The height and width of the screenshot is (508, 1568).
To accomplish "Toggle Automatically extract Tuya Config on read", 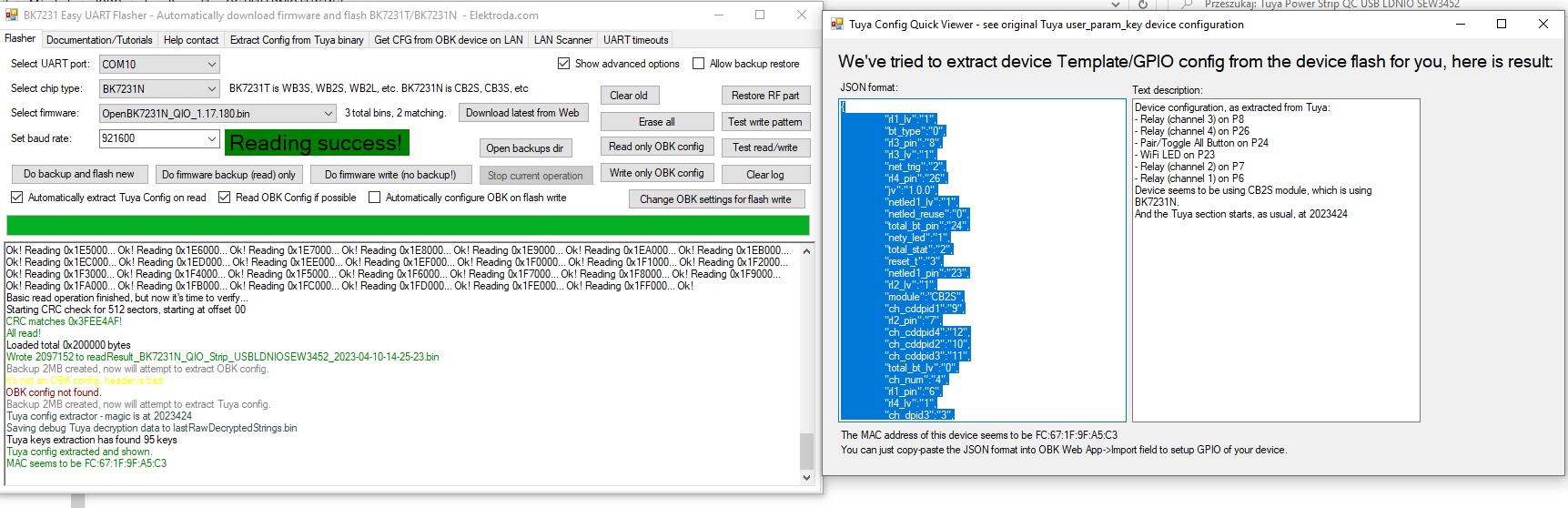I will (x=17, y=198).
